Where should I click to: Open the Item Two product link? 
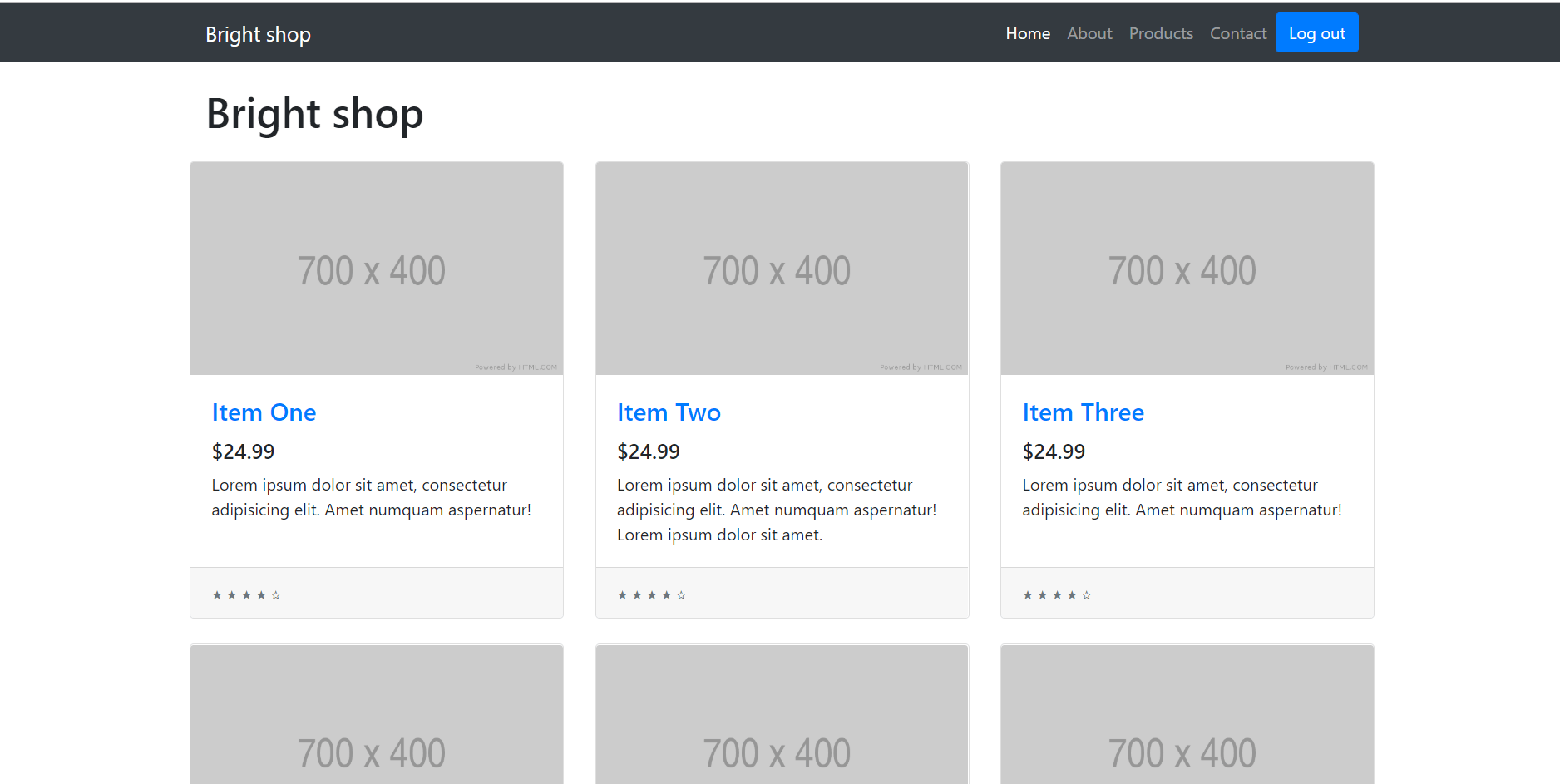669,412
